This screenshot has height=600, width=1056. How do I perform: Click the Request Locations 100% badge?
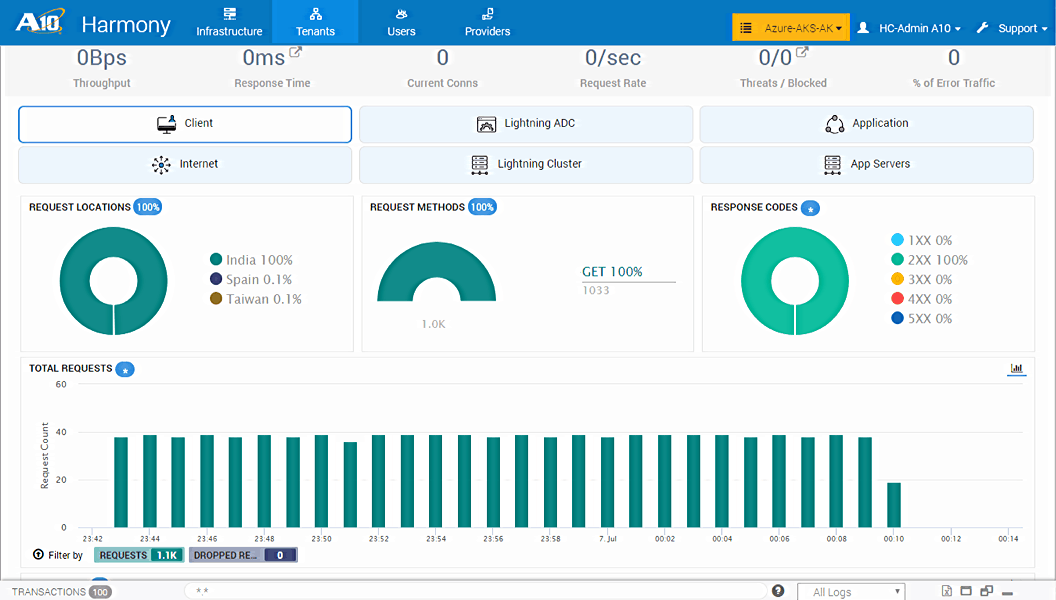click(147, 207)
